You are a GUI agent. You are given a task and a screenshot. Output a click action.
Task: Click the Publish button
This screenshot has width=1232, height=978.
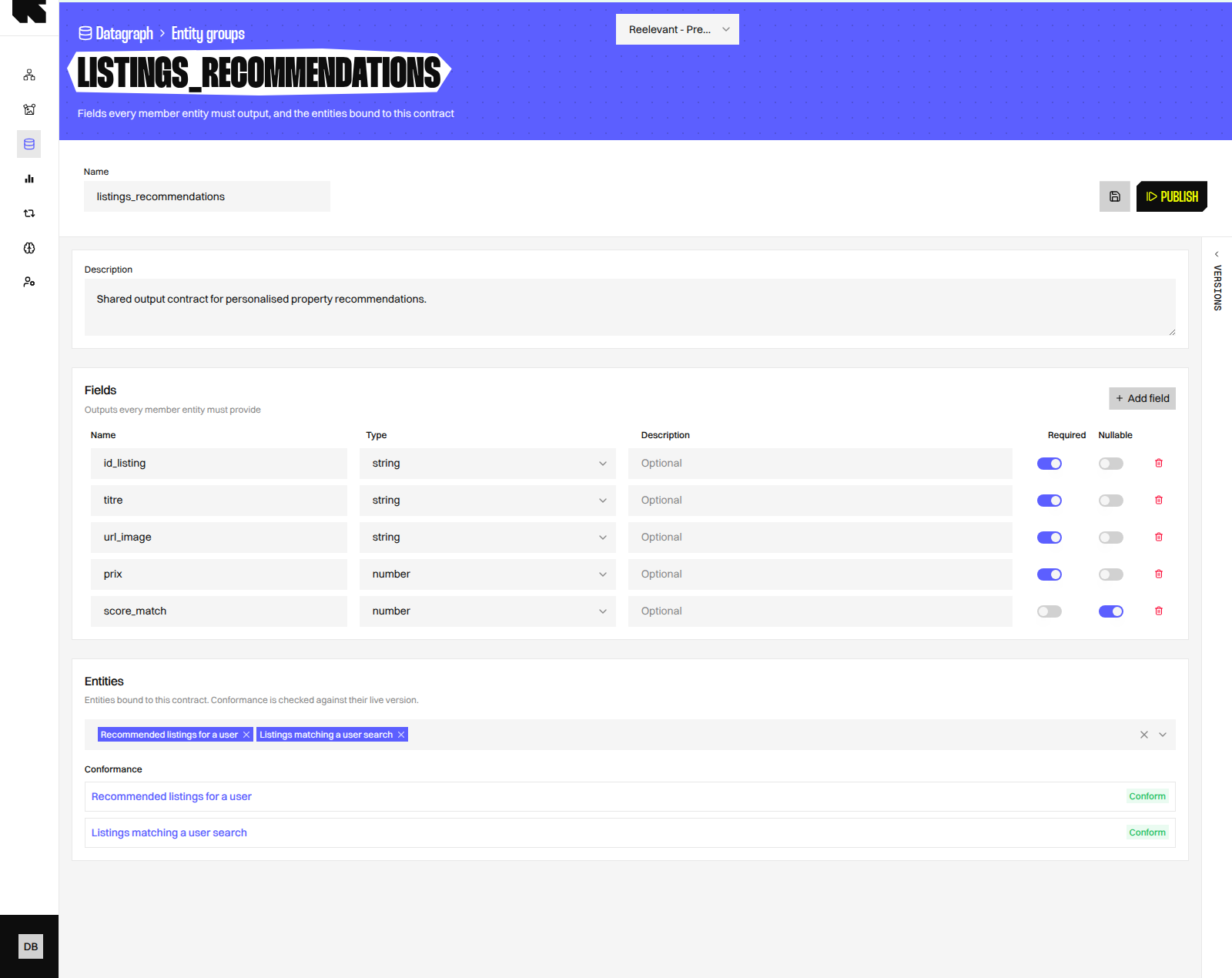point(1172,196)
